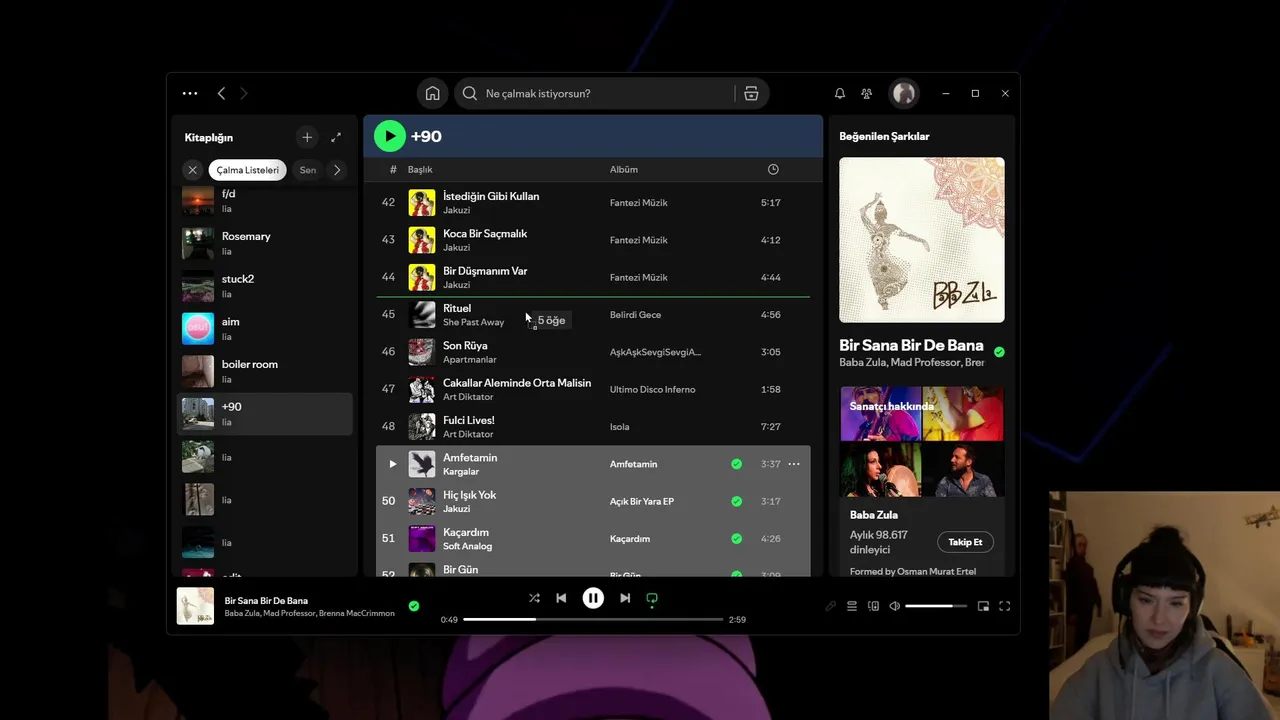Toggle liked status in now-playing bar
Viewport: 1280px width, 720px height.
point(414,606)
